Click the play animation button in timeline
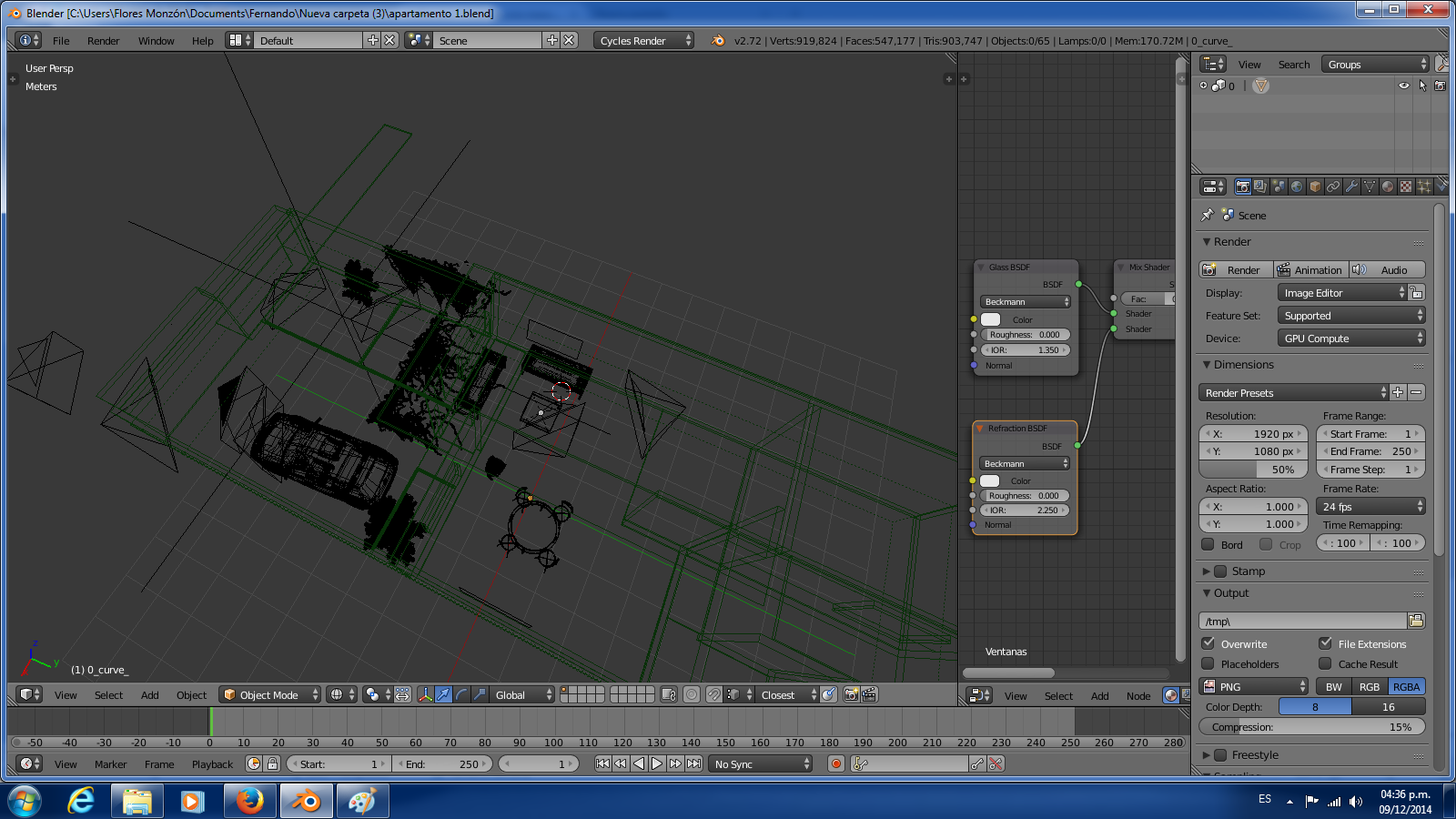 [x=657, y=764]
